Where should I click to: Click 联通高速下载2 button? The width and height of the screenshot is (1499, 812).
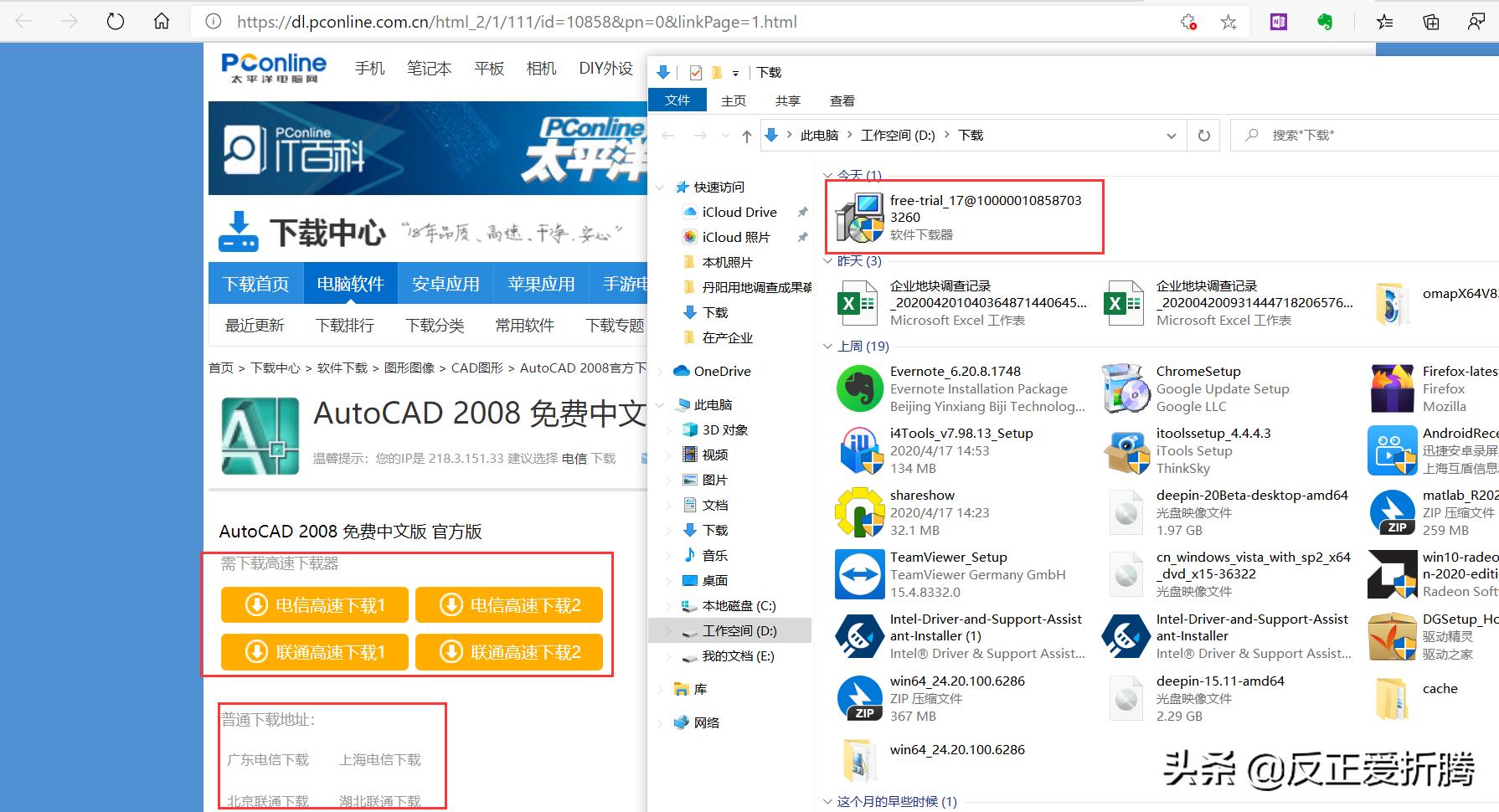[509, 652]
